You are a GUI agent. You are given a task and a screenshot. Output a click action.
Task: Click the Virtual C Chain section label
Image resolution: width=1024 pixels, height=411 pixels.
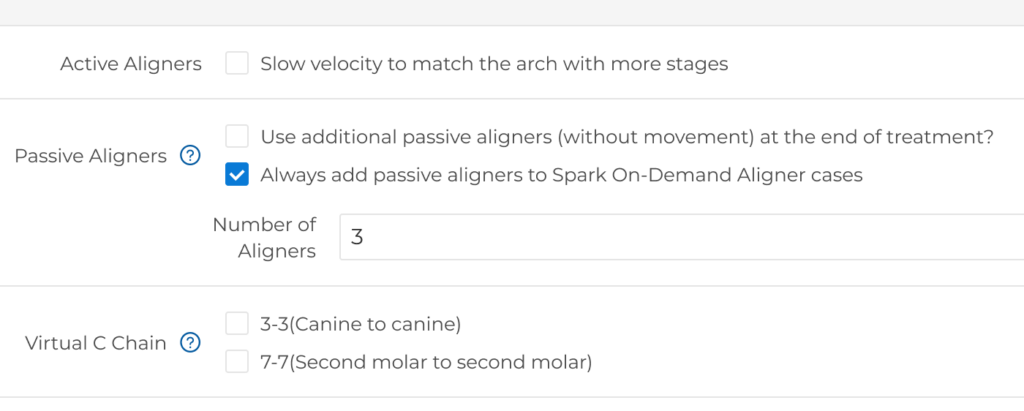pos(96,343)
